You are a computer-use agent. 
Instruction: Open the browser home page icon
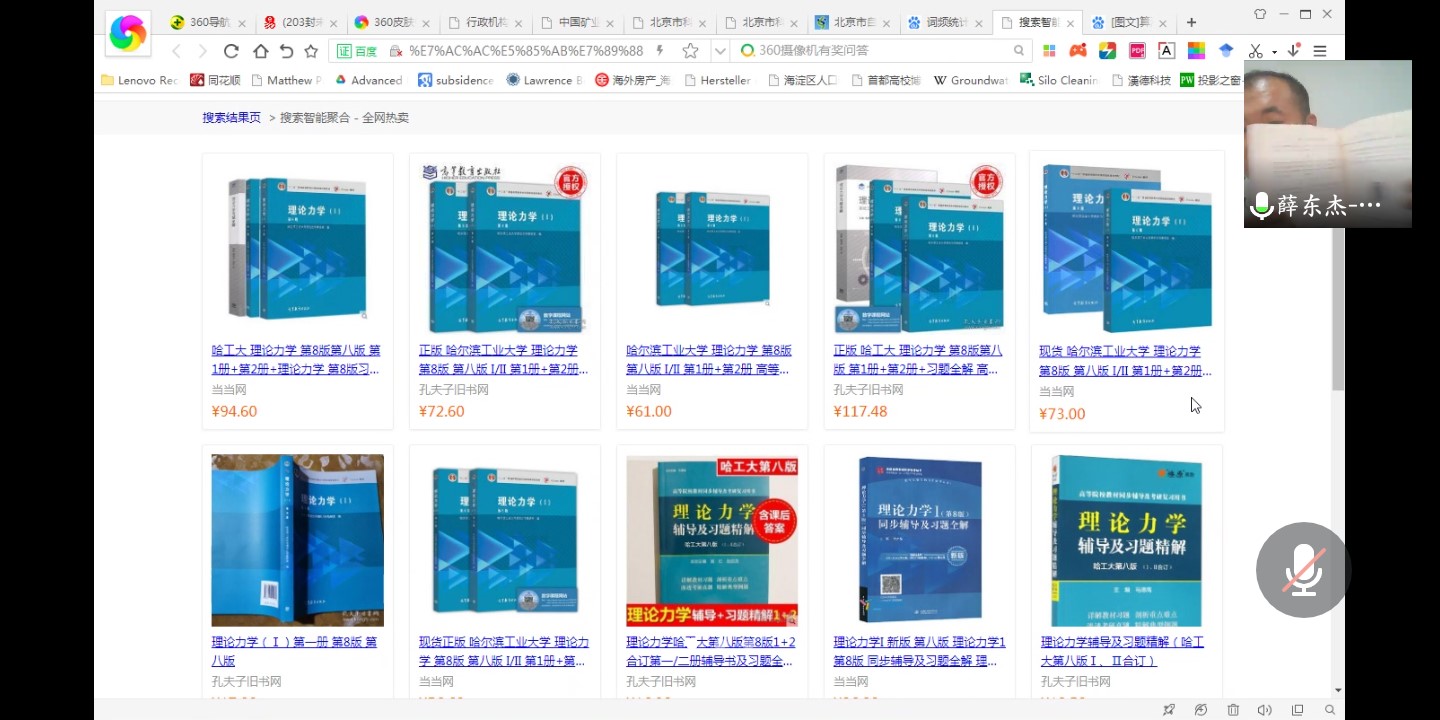260,51
